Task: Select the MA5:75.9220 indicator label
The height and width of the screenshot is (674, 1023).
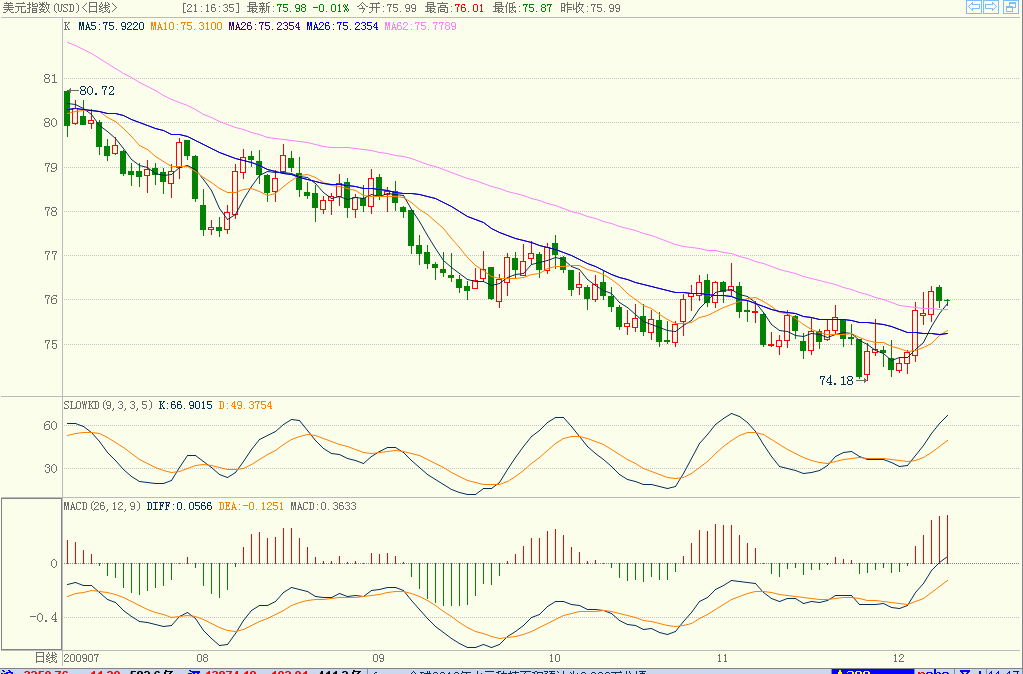Action: [x=112, y=27]
